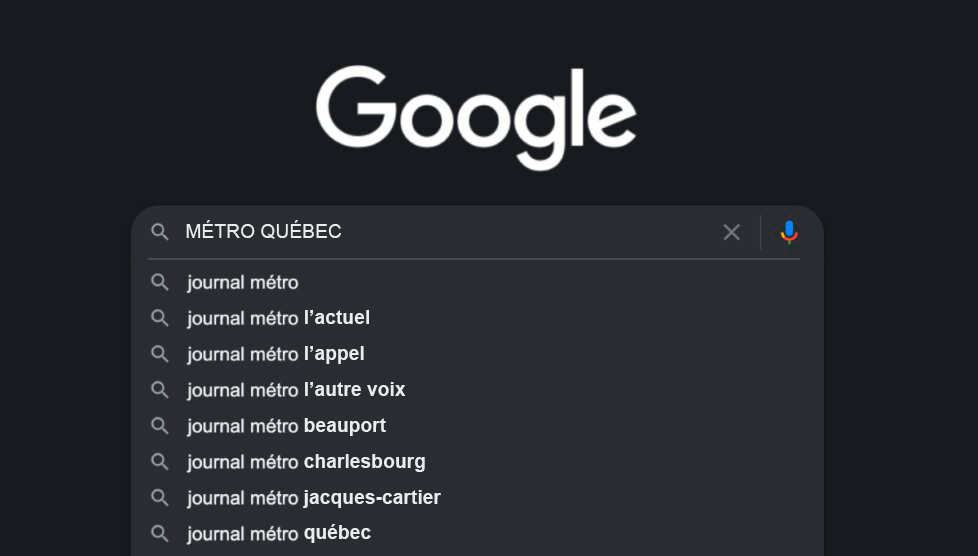
Task: Click the magnifier icon beside "journal métro l'autre voix"
Action: point(160,390)
